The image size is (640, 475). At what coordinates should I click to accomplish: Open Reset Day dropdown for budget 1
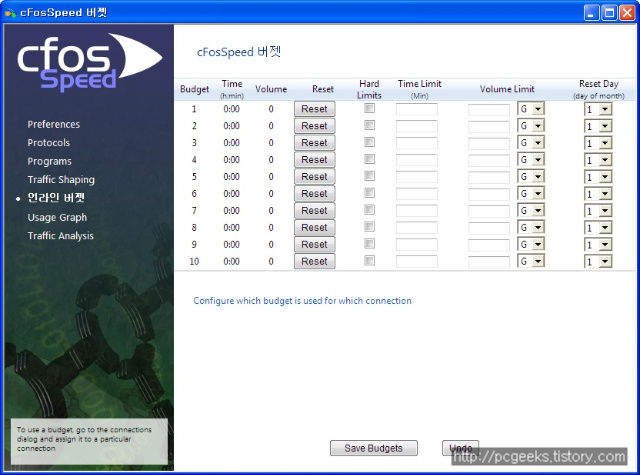tap(598, 109)
